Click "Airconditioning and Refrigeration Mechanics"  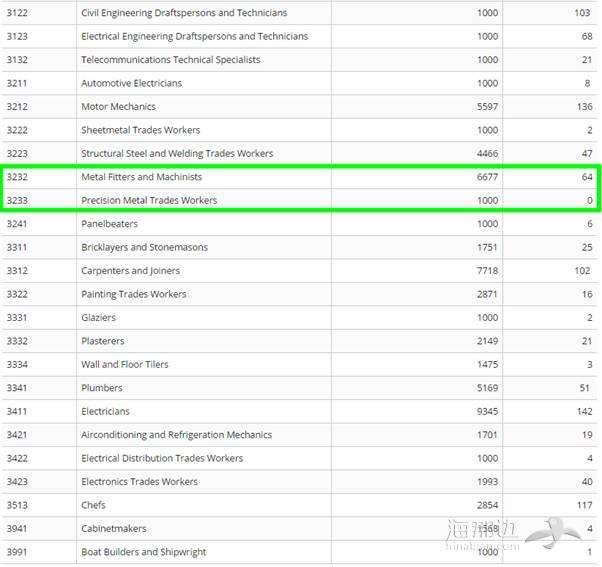177,434
